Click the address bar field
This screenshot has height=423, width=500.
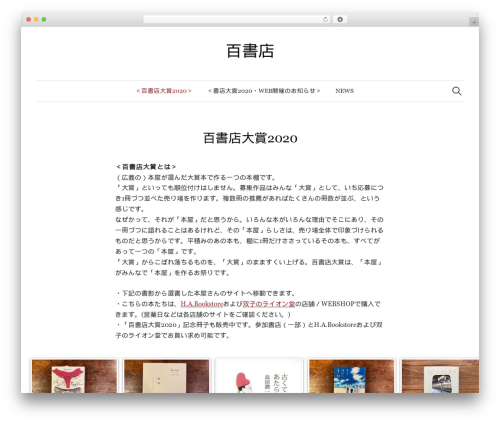236,19
